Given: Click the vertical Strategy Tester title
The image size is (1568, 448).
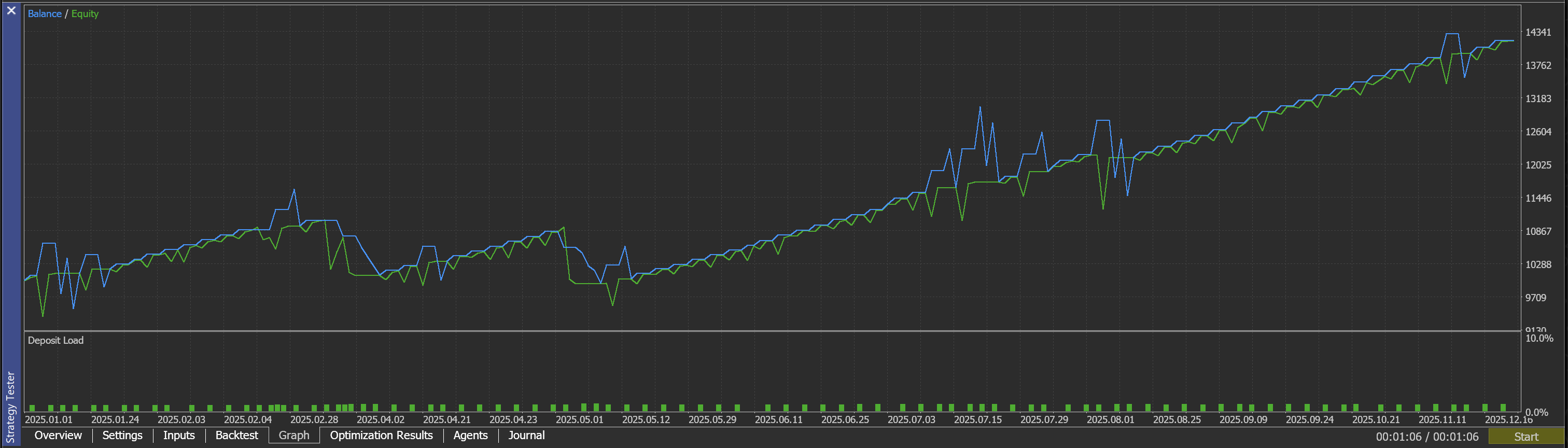Looking at the screenshot, I should pos(10,407).
